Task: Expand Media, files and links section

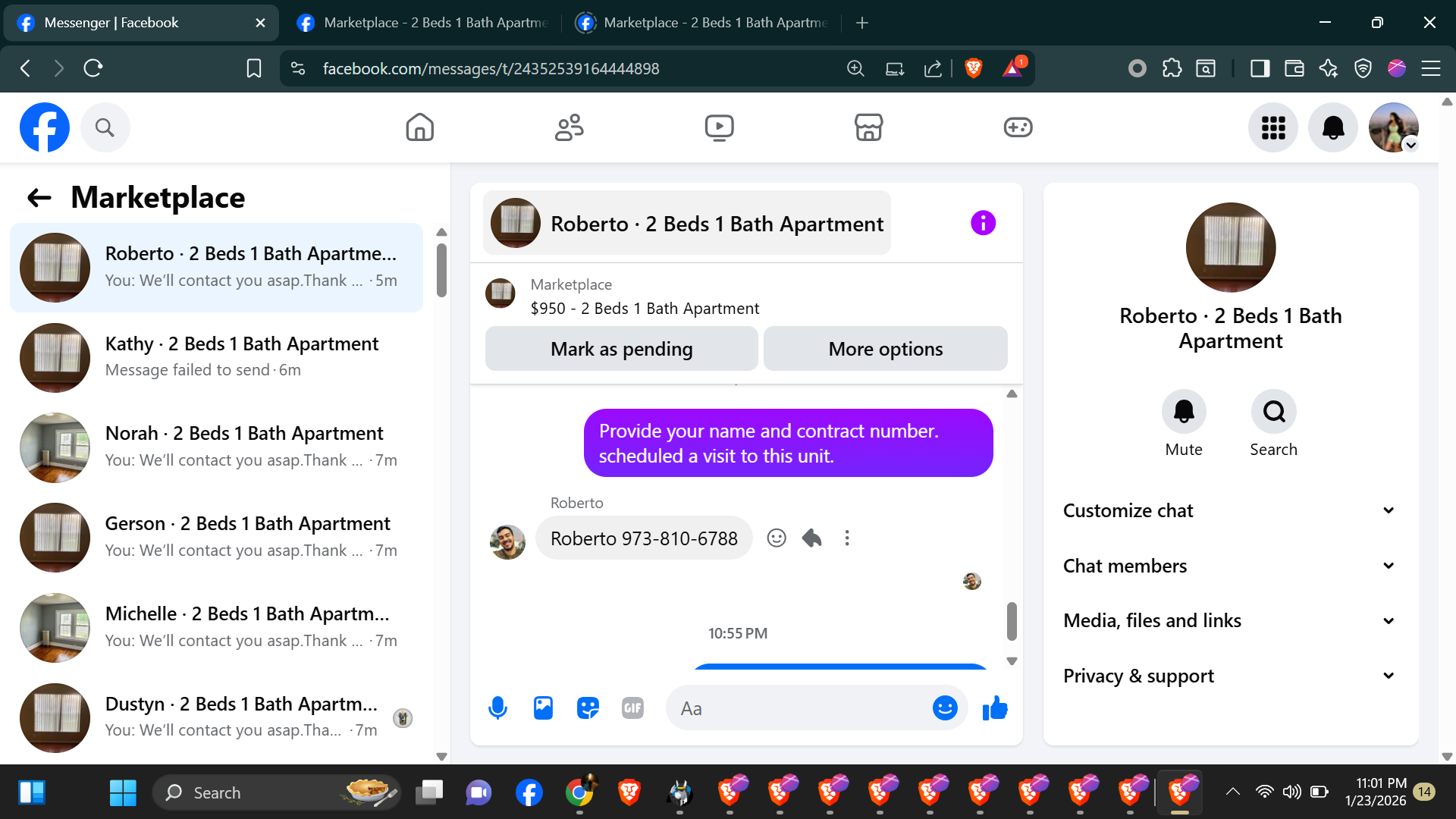Action: pos(1230,620)
